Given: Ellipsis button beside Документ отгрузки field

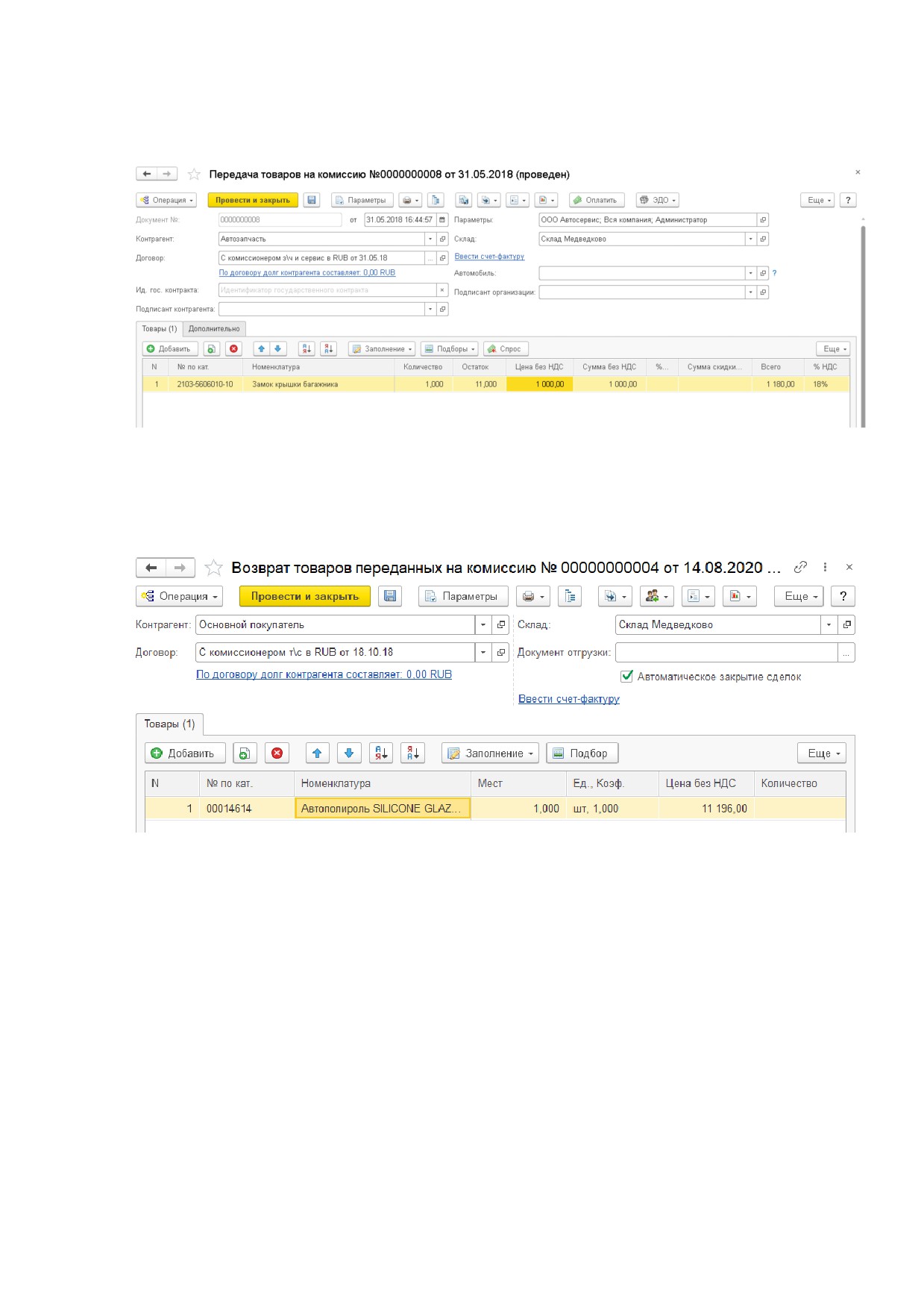Looking at the screenshot, I should pyautogui.click(x=846, y=652).
